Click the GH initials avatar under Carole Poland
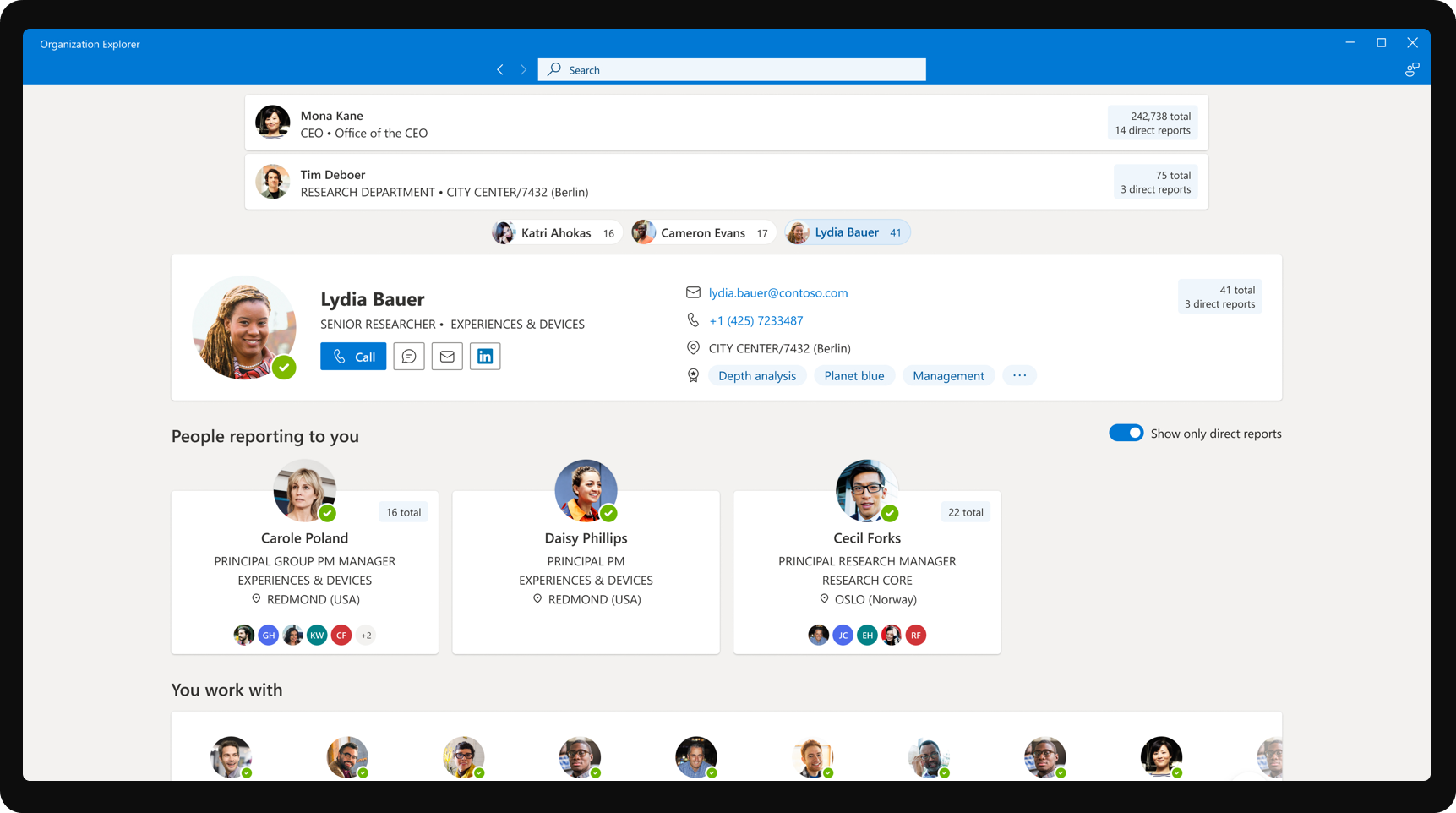The image size is (1456, 813). click(269, 636)
